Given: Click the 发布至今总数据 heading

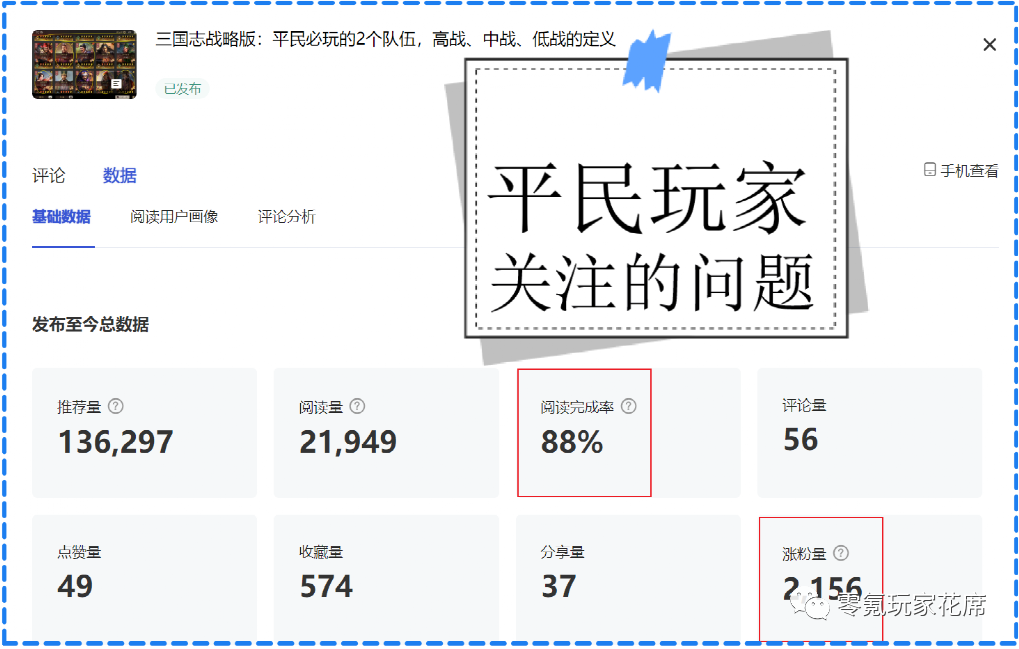Looking at the screenshot, I should (x=90, y=324).
